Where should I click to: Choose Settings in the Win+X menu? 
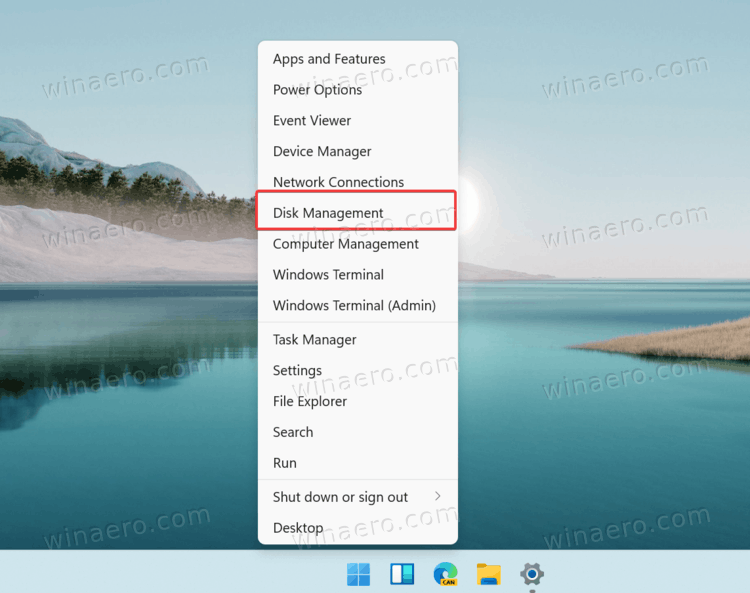pos(358,371)
